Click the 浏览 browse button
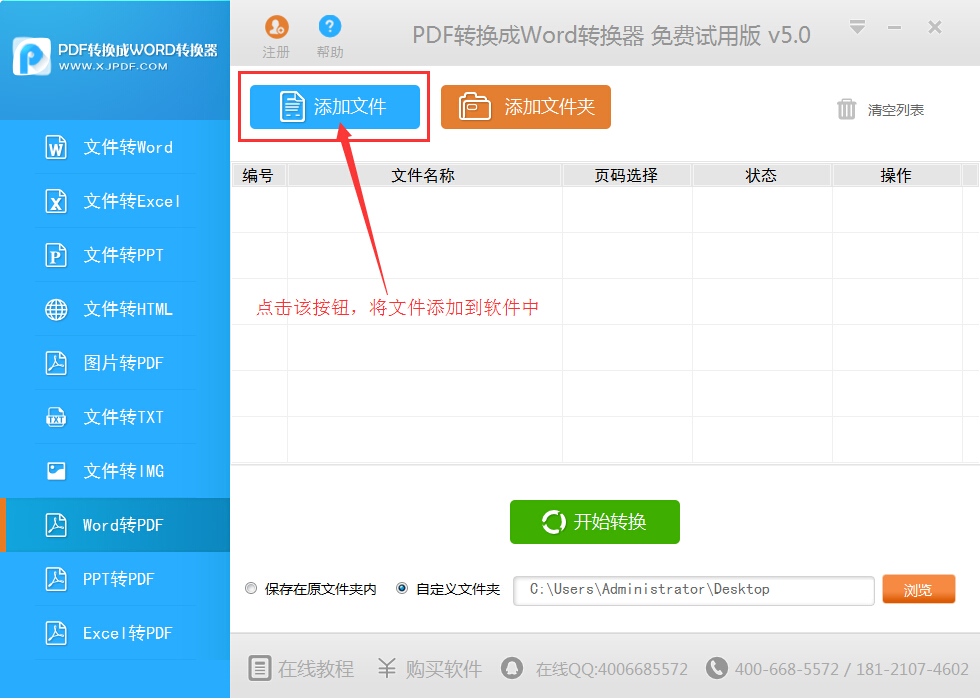Image resolution: width=980 pixels, height=698 pixels. tap(918, 589)
